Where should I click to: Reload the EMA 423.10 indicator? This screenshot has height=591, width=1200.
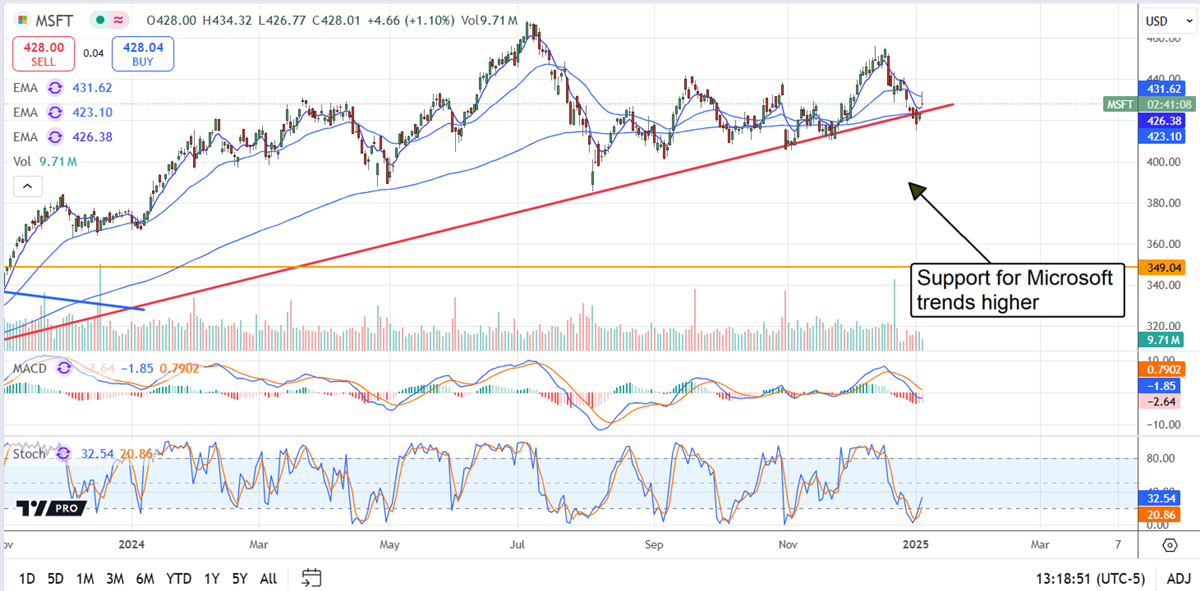click(x=57, y=112)
